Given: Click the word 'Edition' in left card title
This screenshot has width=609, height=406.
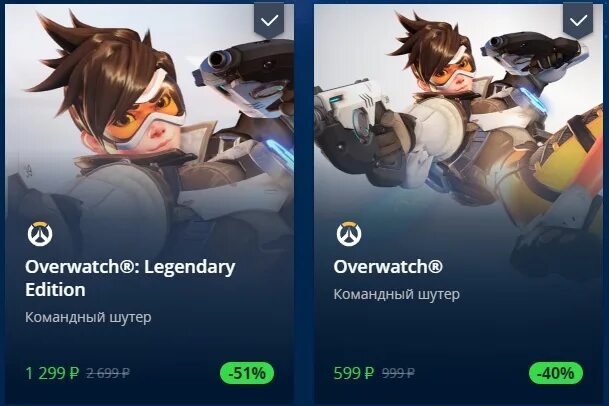Looking at the screenshot, I should (x=55, y=290).
